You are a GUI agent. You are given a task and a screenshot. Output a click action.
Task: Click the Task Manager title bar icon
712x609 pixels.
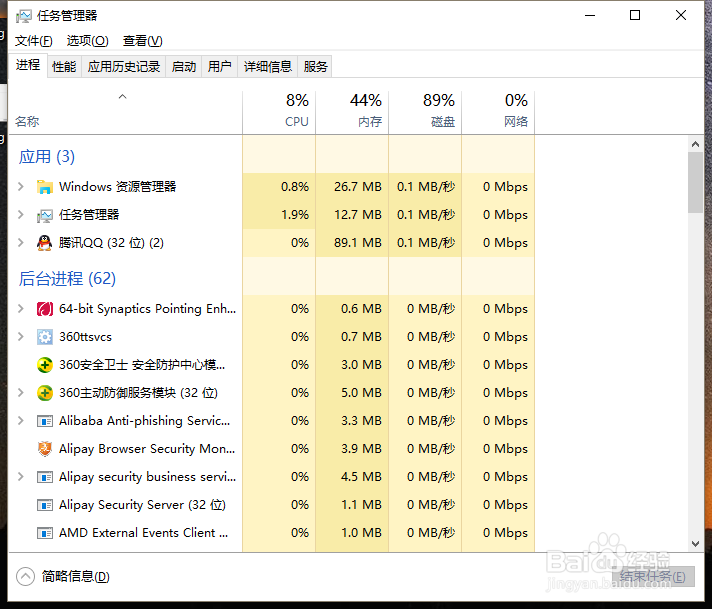(24, 16)
